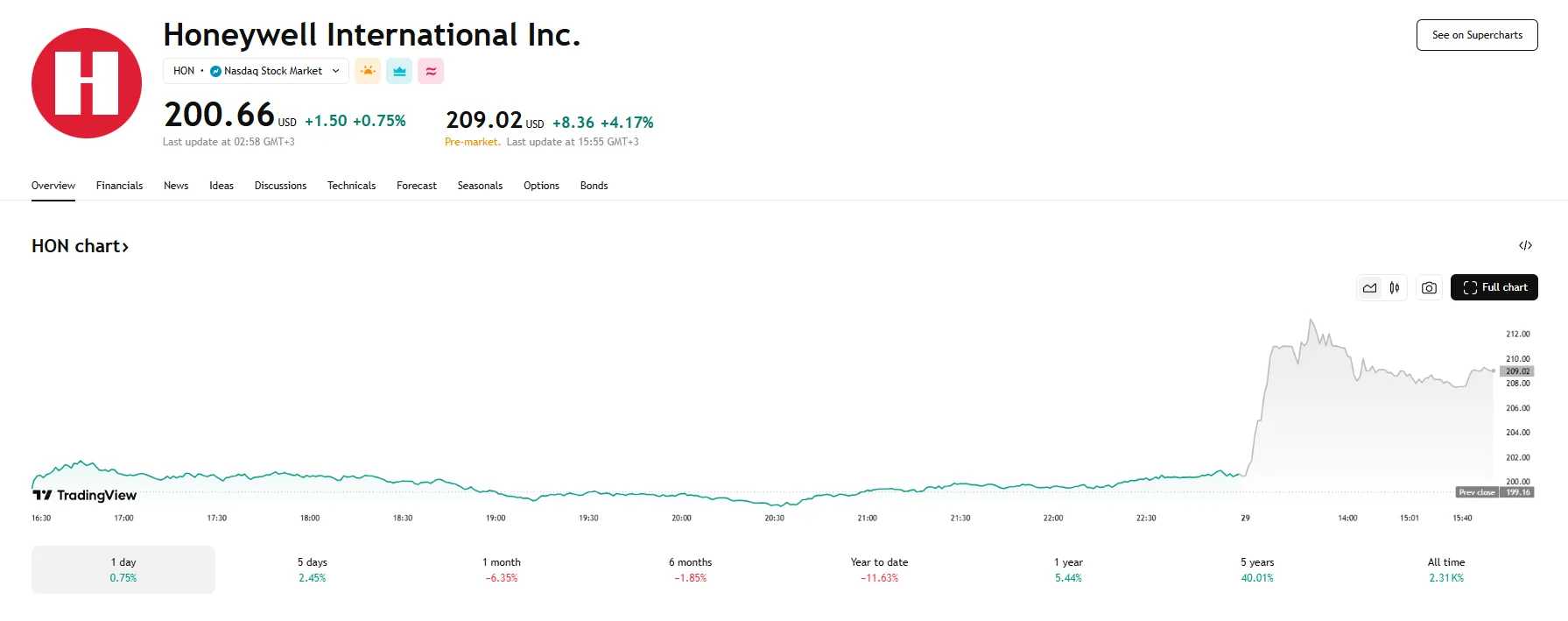Open the News tab
Viewport: 1568px width, 621px height.
click(176, 186)
